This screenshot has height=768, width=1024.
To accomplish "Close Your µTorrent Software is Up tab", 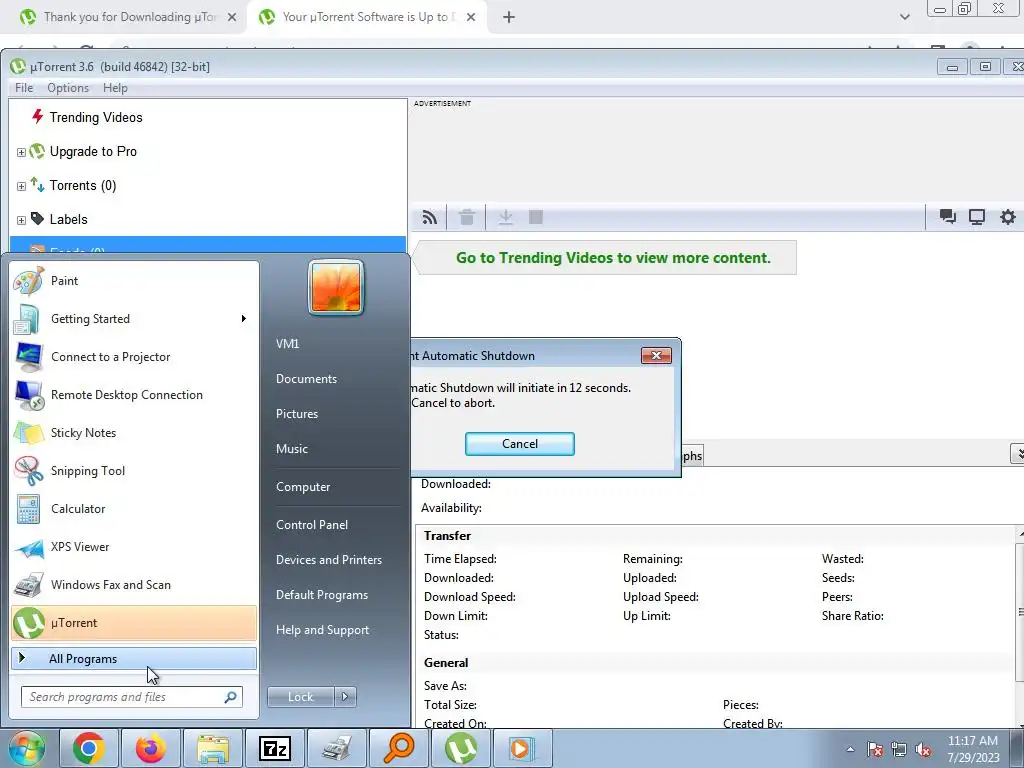I will pyautogui.click(x=471, y=18).
